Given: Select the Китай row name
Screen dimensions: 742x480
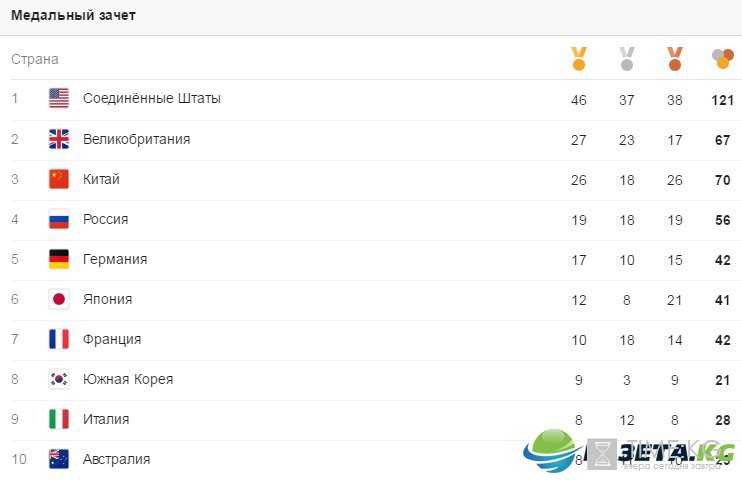Looking at the screenshot, I should point(101,179).
